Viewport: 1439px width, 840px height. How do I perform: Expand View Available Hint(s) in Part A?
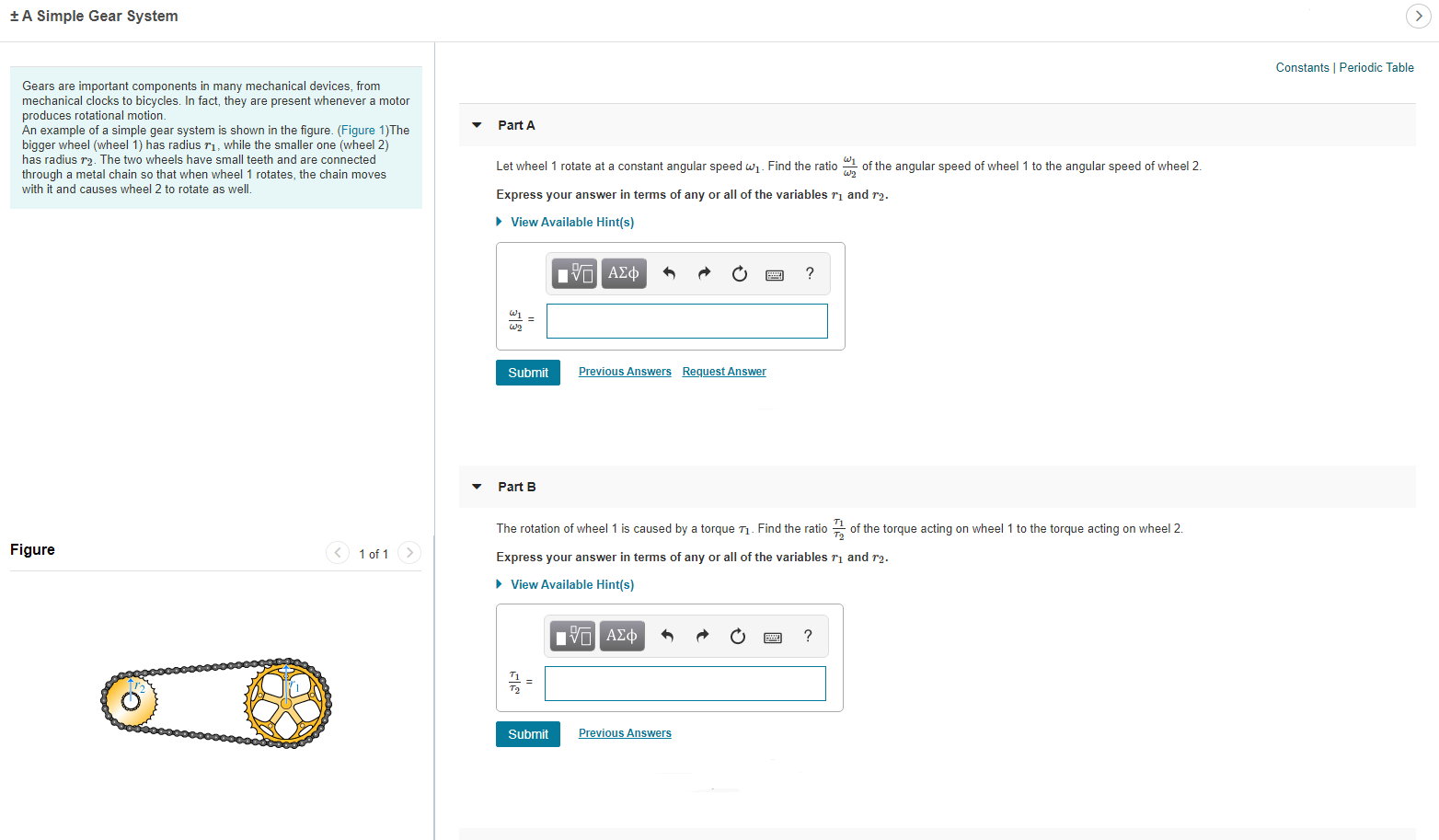pyautogui.click(x=565, y=223)
